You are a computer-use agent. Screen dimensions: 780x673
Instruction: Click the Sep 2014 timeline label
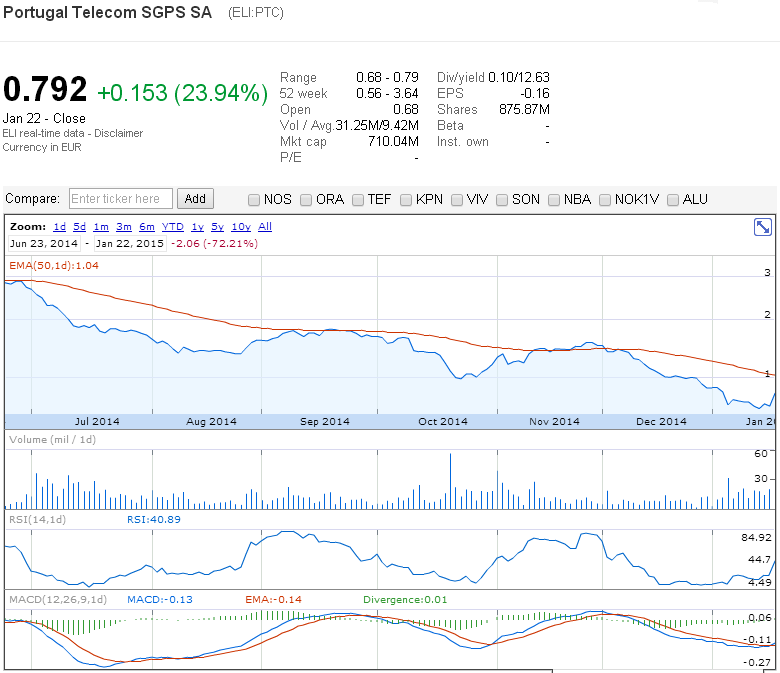[x=325, y=422]
